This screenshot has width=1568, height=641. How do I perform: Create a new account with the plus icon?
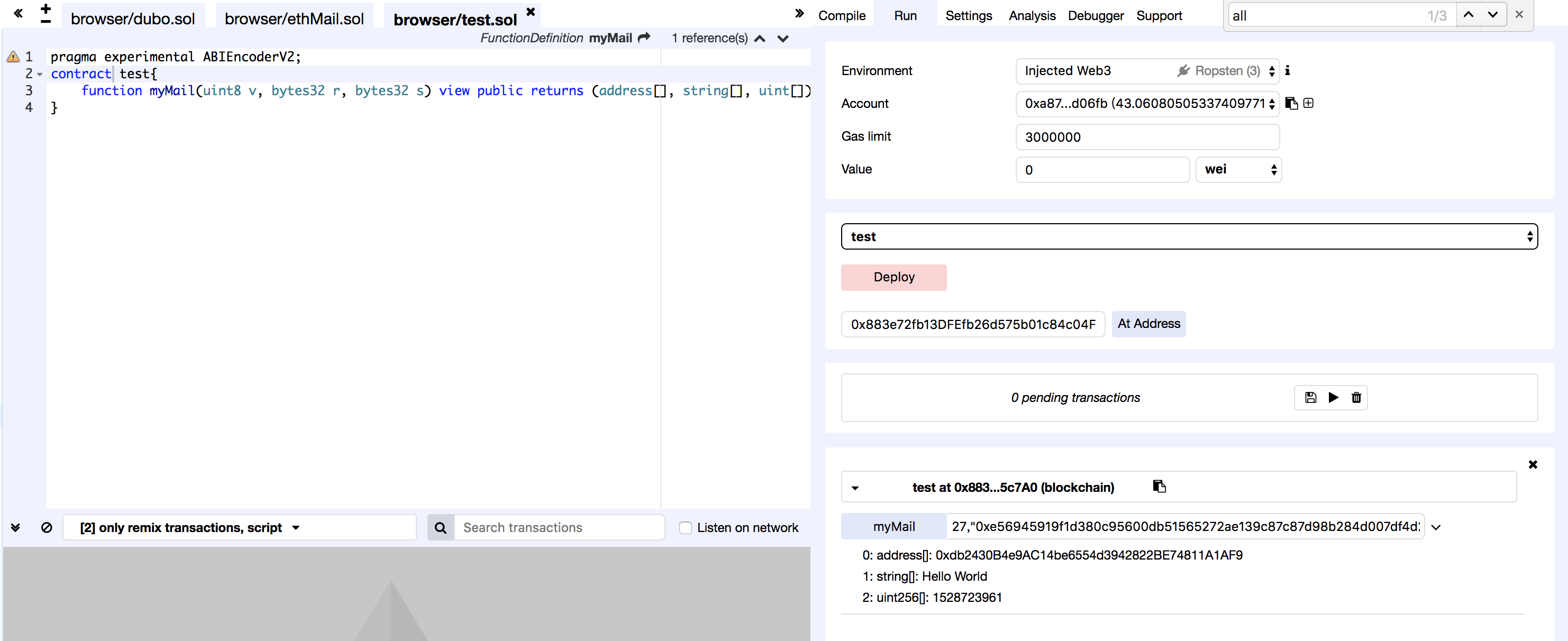[x=1309, y=104]
